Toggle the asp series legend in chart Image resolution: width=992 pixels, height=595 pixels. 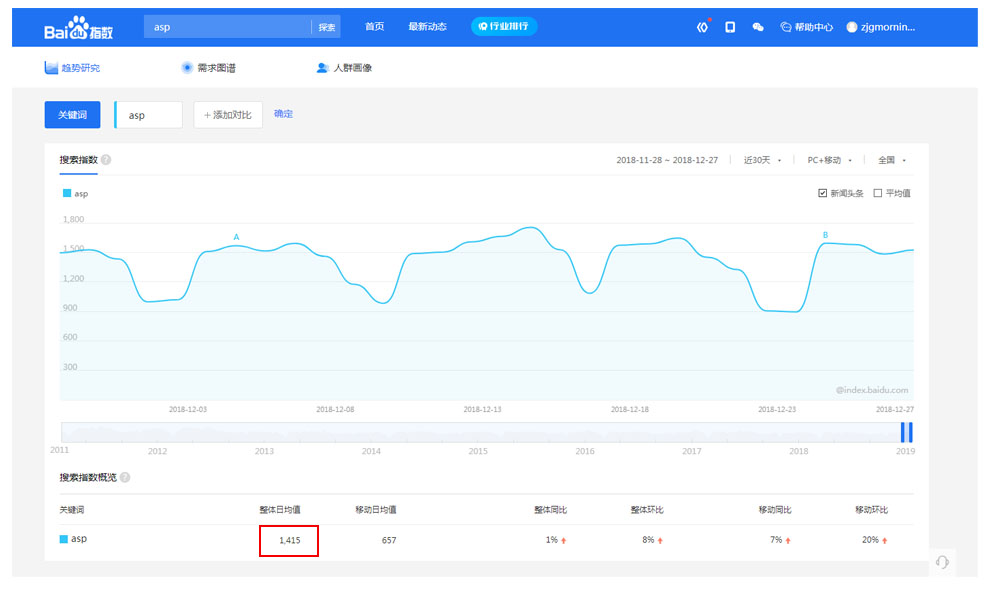75,194
